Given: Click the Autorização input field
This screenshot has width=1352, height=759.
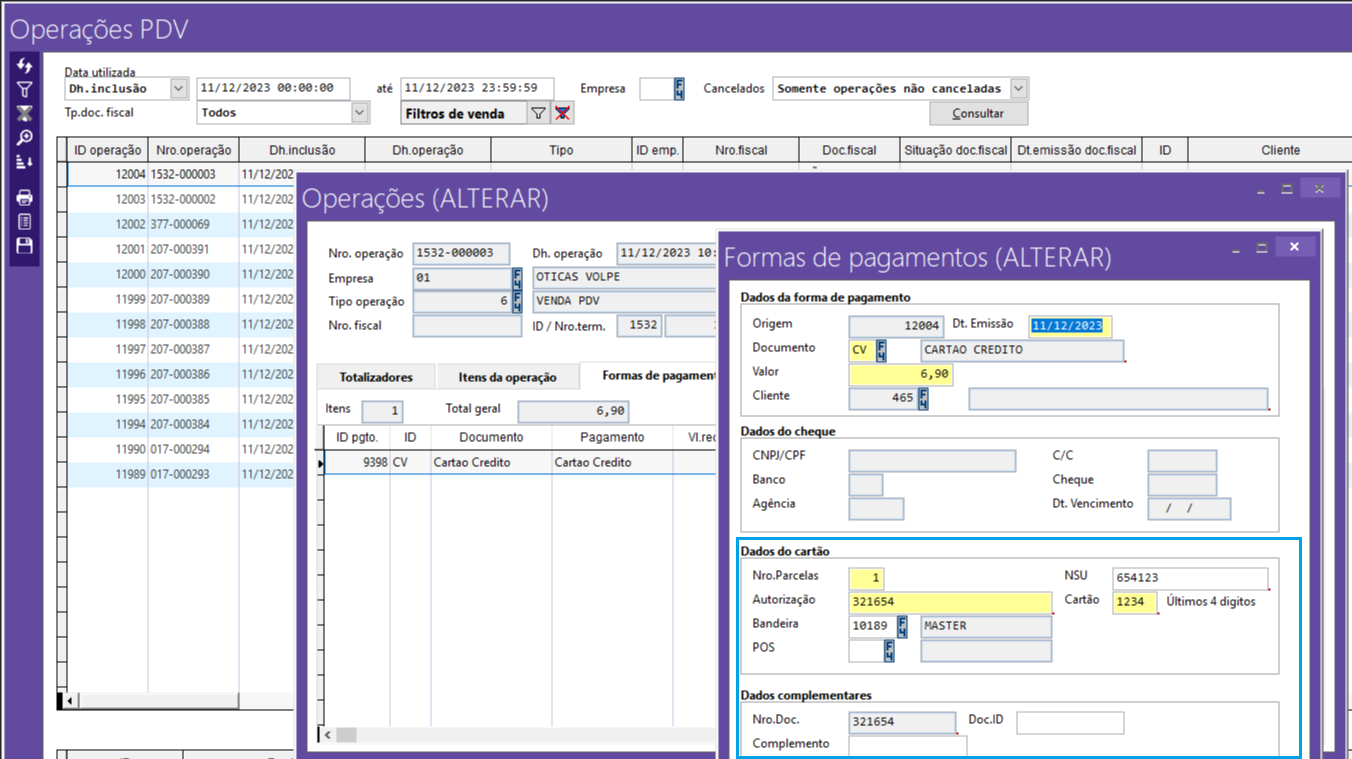Looking at the screenshot, I should point(949,602).
